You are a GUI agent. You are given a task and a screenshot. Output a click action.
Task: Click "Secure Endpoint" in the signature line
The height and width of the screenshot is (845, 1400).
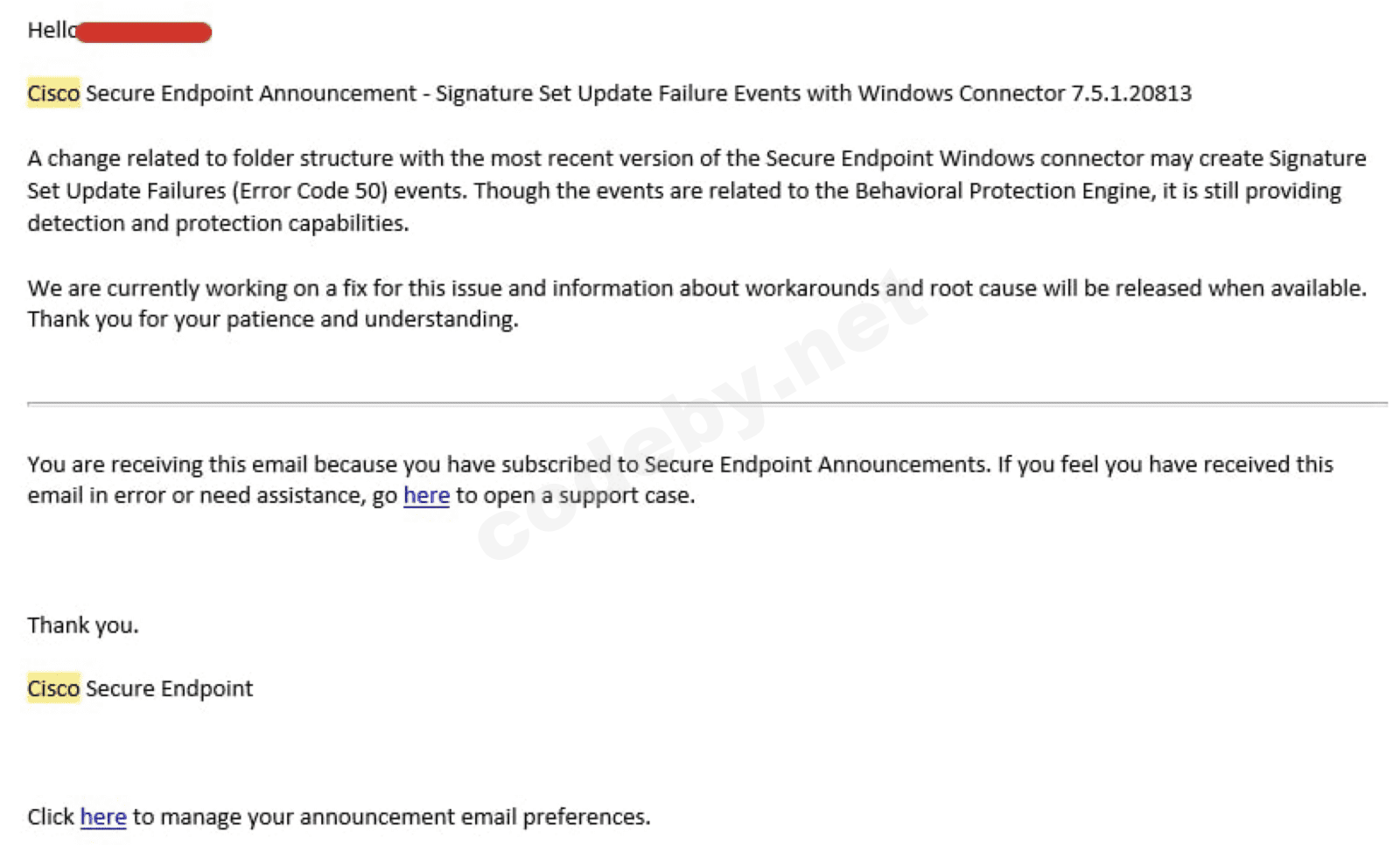[169, 689]
